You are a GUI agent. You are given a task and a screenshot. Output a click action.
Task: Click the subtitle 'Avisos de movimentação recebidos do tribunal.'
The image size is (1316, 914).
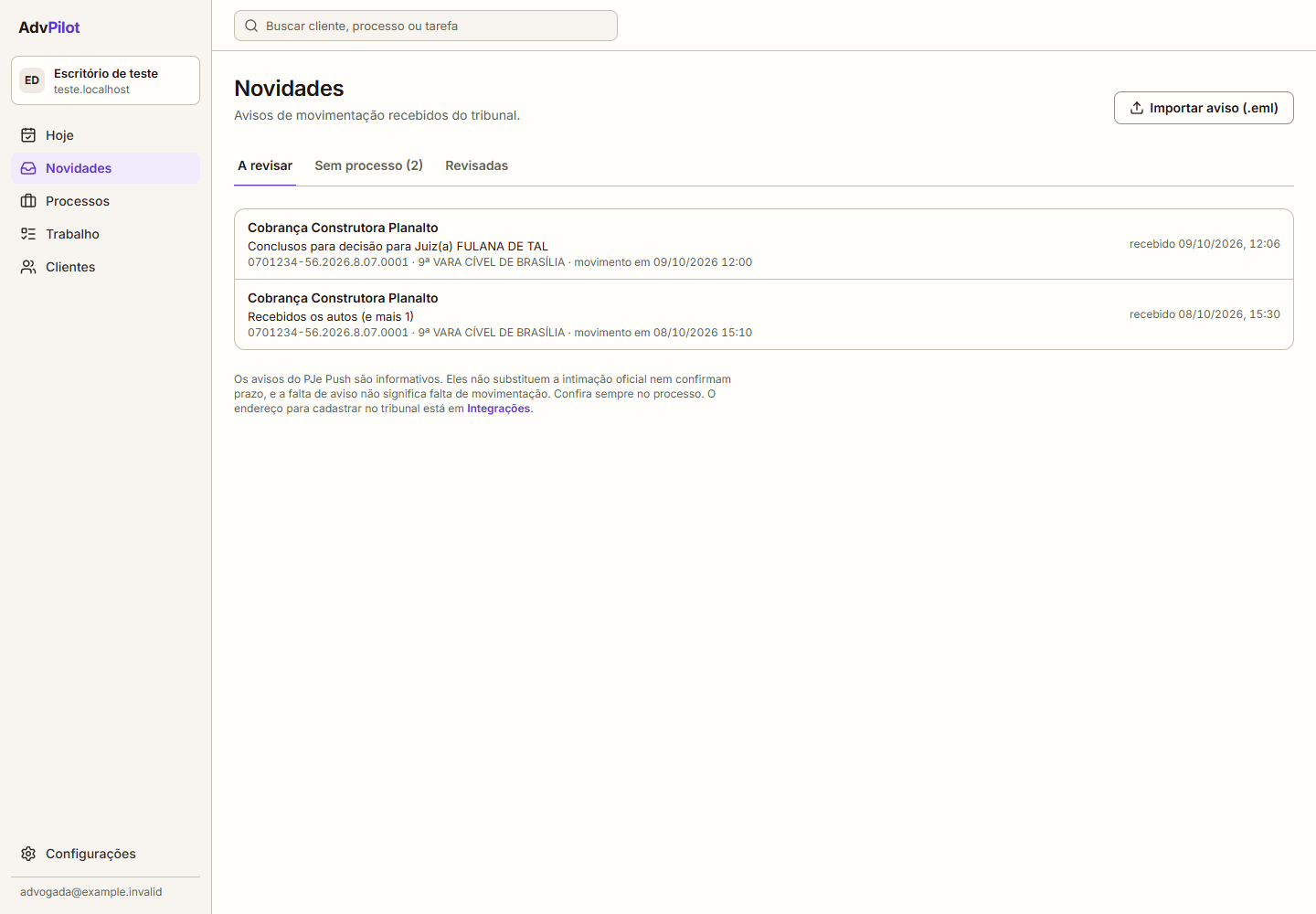pyautogui.click(x=377, y=115)
